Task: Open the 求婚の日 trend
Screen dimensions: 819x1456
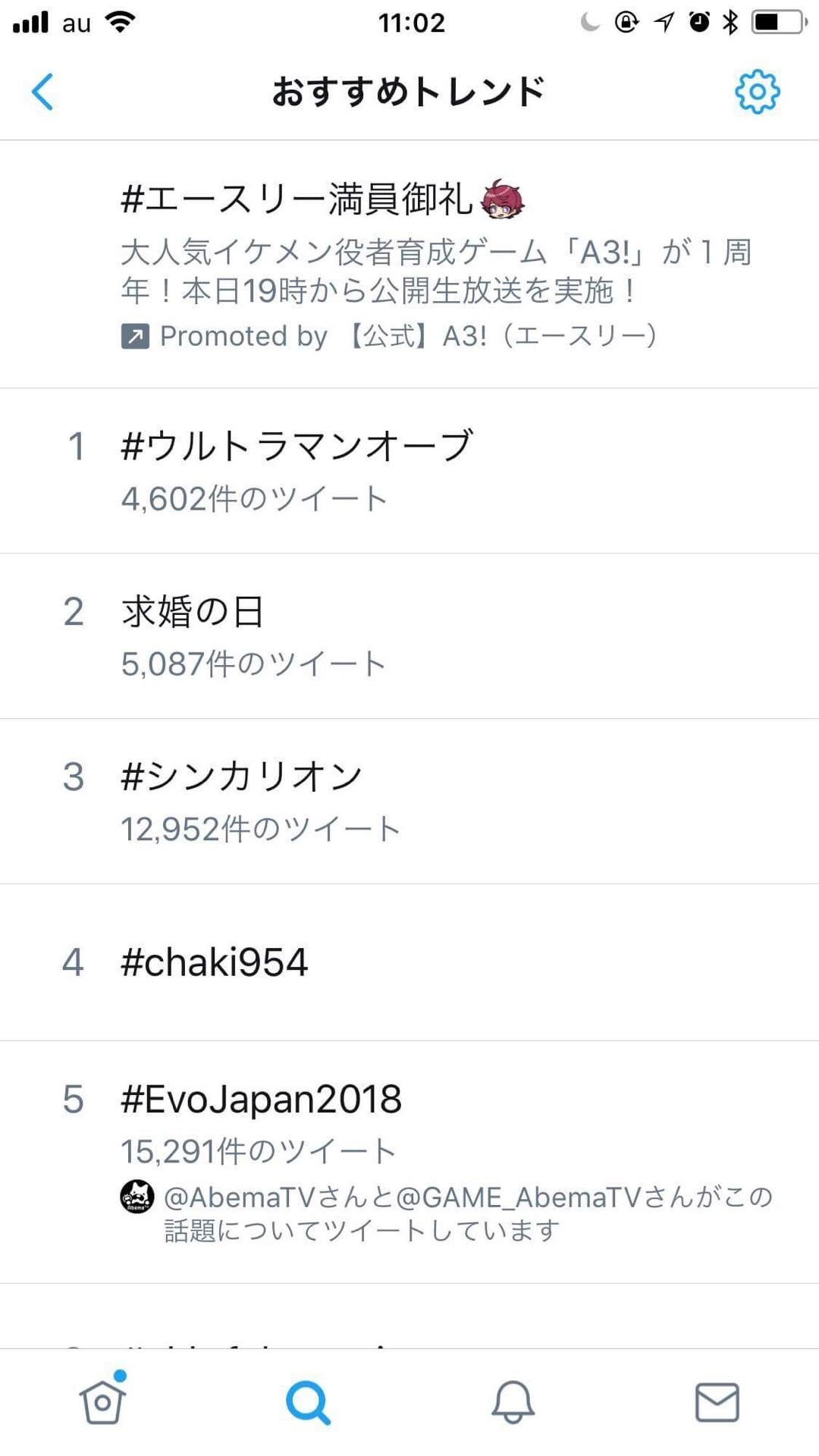Action: click(193, 611)
